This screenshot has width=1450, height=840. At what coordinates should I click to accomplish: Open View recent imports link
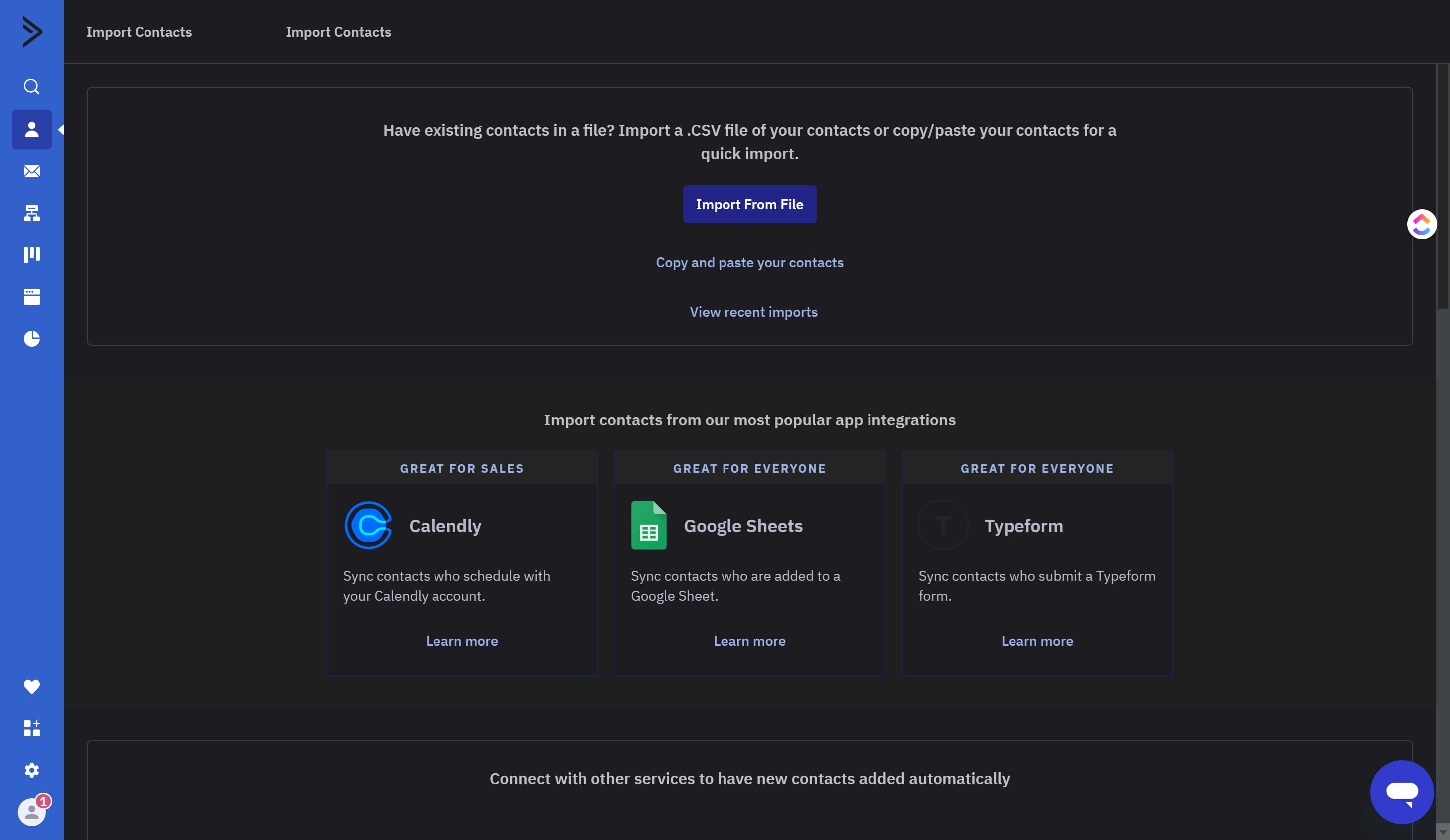tap(753, 312)
